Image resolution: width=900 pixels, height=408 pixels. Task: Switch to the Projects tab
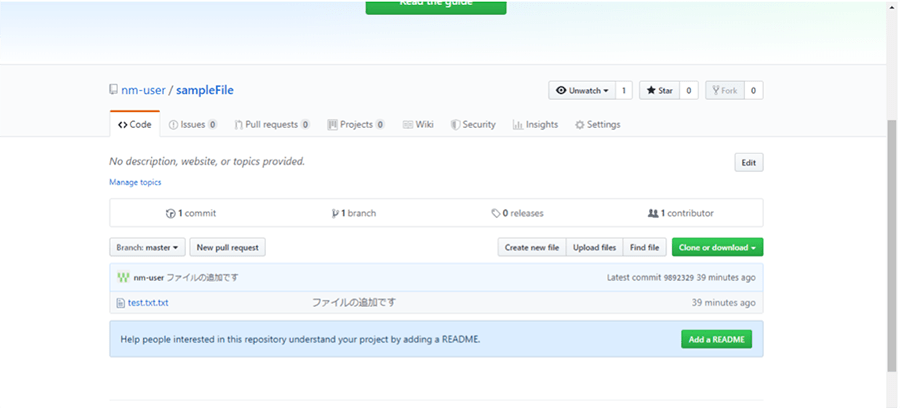356,125
